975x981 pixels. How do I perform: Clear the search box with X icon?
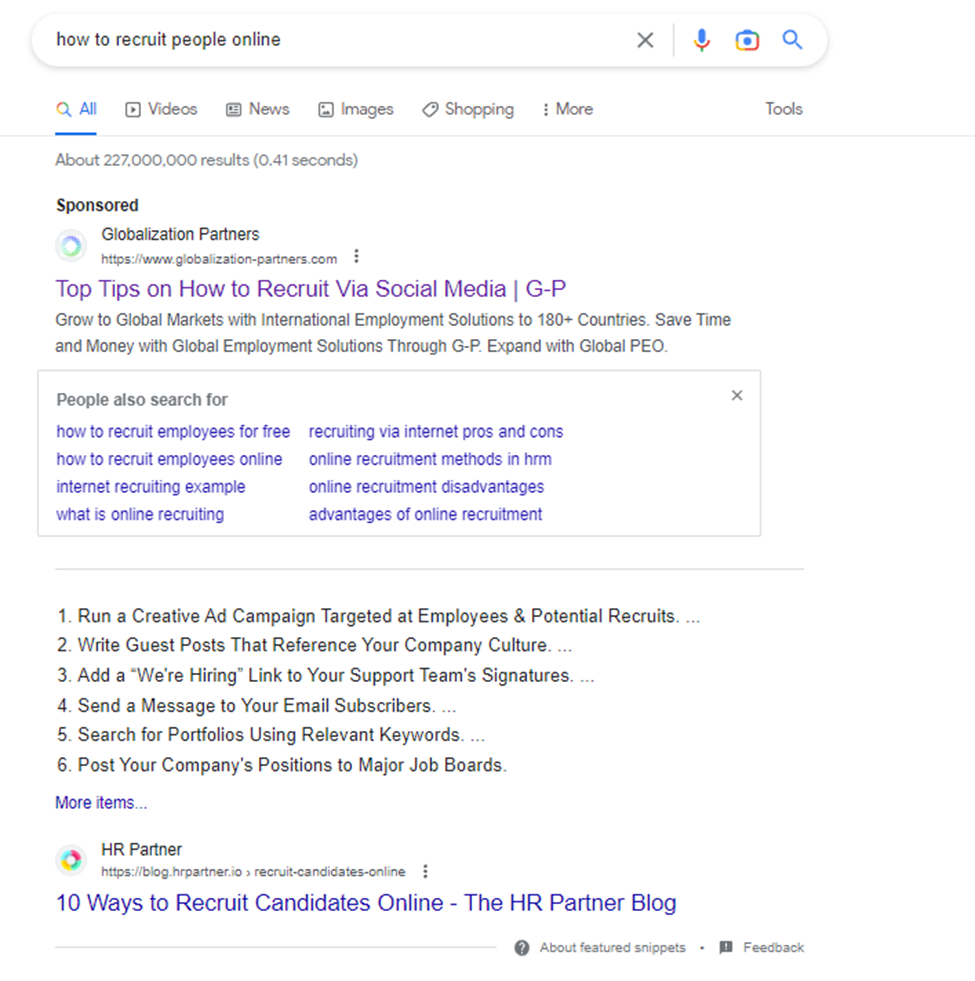[x=645, y=40]
